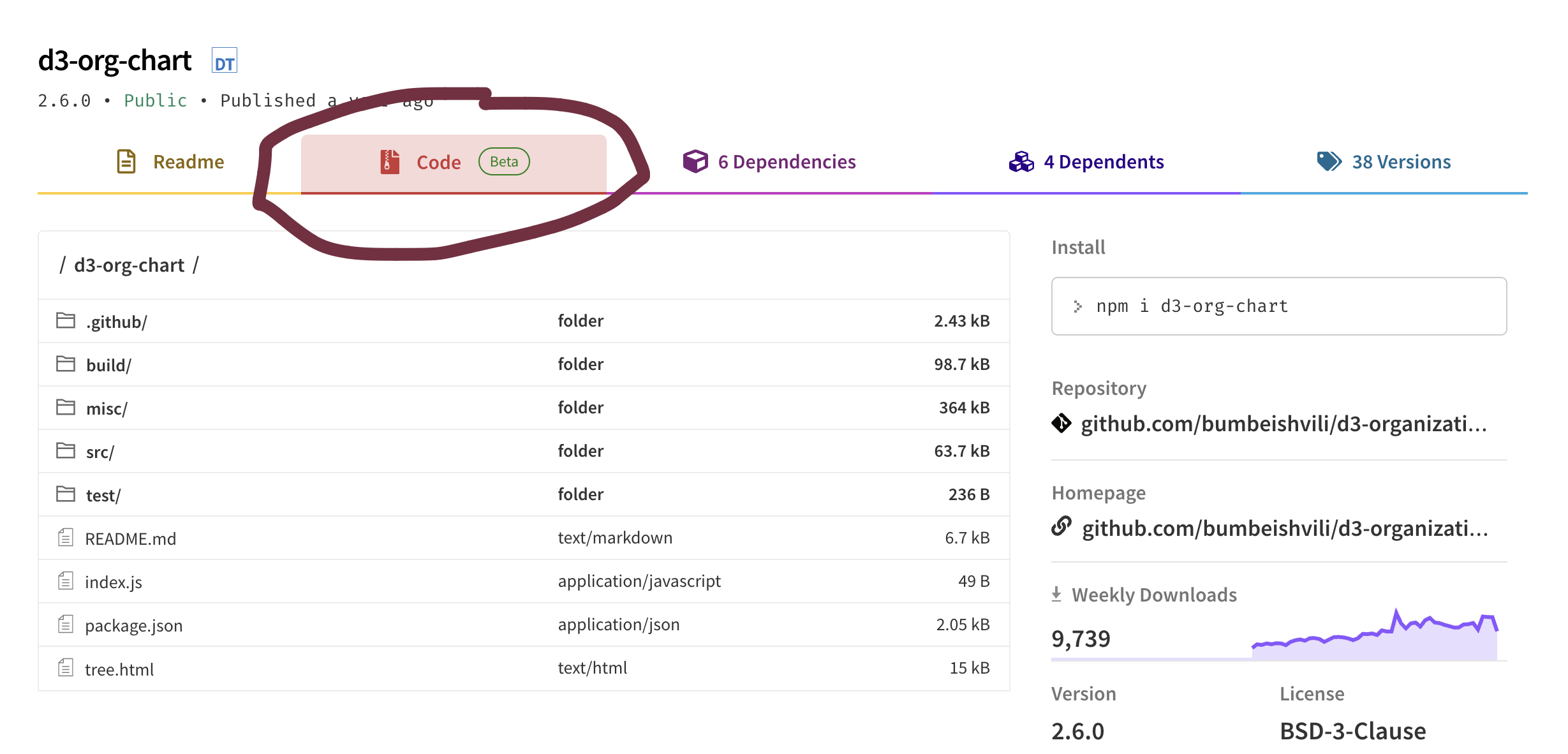Screen dimensions: 1568x754
Task: Switch to the Code Beta tab
Action: click(439, 161)
